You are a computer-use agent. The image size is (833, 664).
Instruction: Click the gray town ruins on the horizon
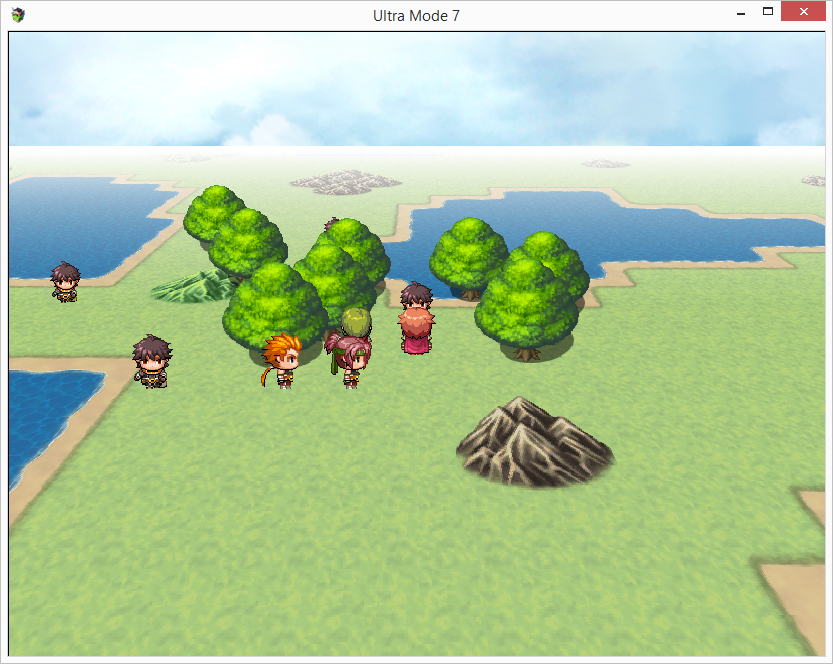pos(345,182)
